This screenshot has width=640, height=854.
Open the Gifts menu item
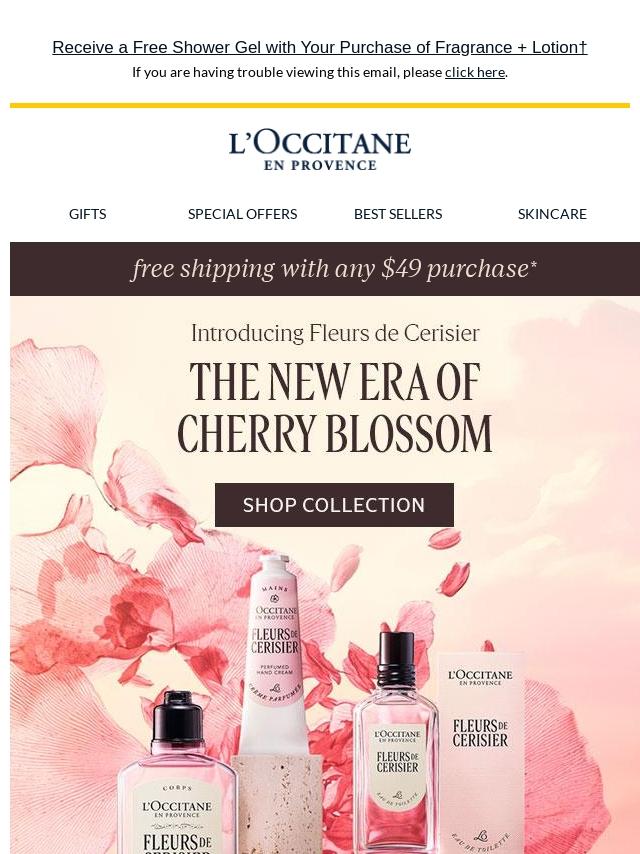tap(87, 214)
